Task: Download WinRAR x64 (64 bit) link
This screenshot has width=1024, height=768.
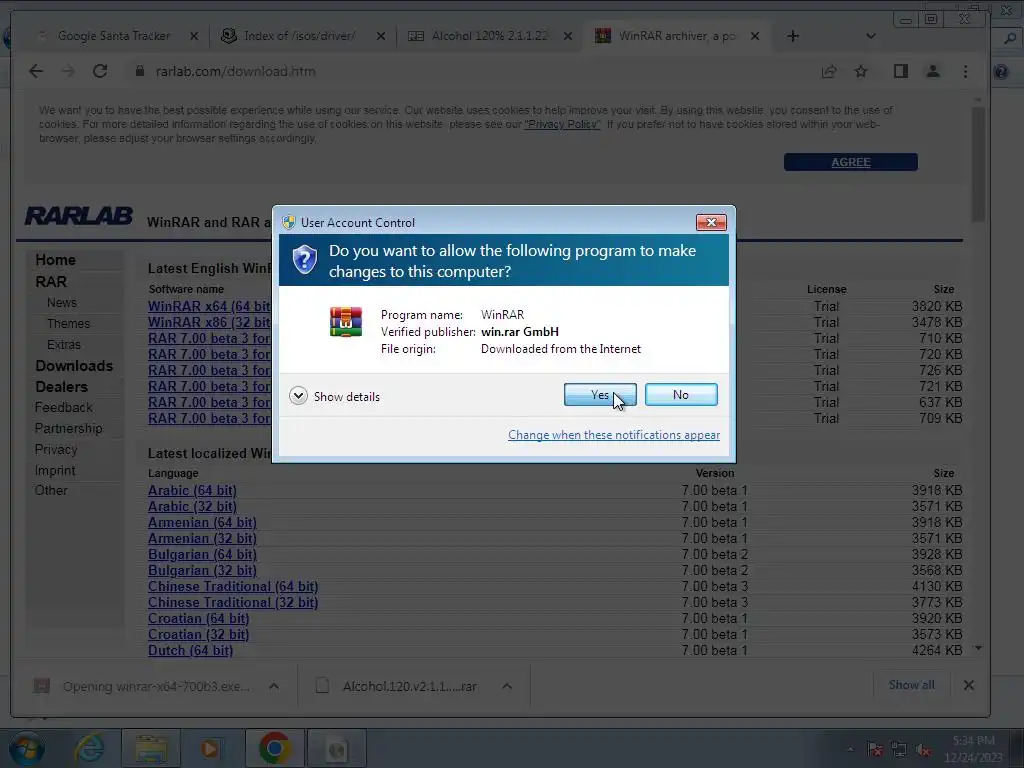Action: point(209,306)
